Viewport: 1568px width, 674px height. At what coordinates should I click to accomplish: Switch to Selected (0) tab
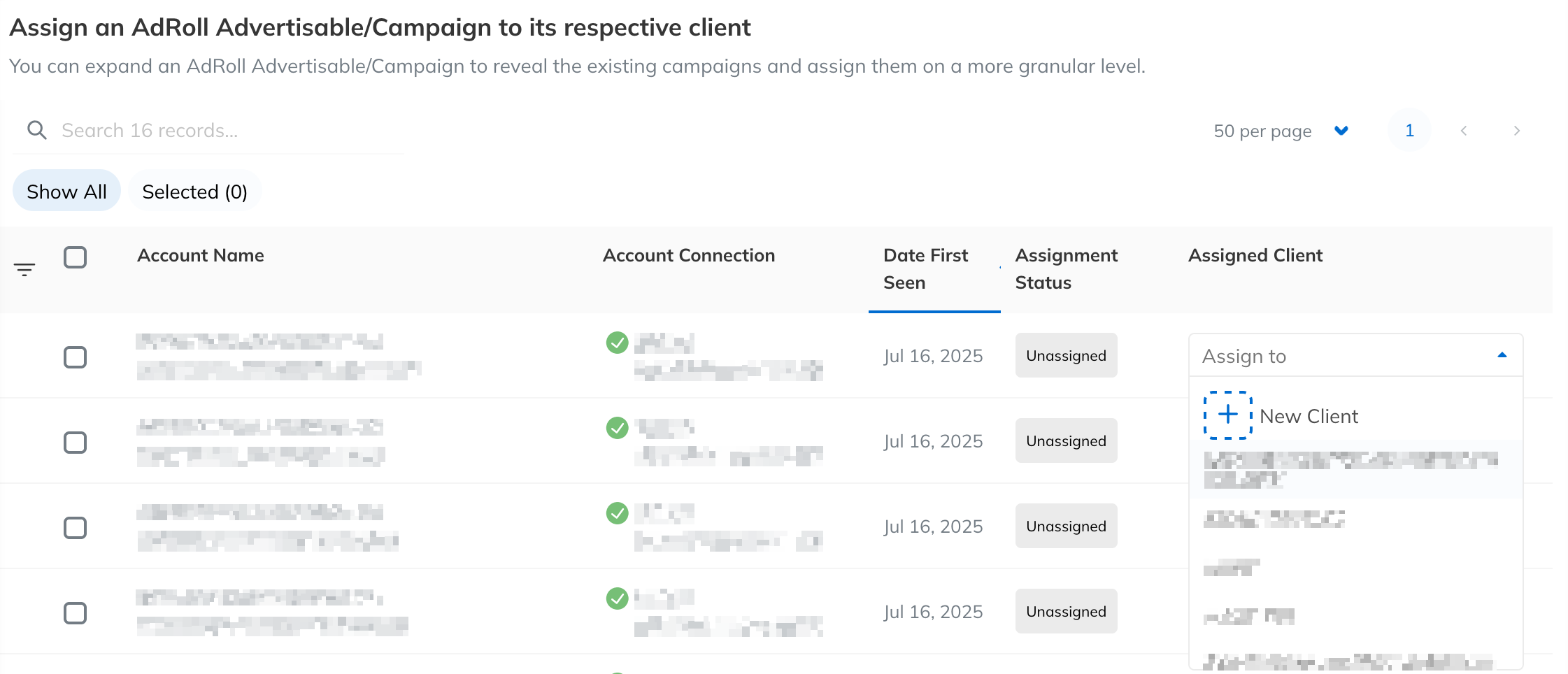[194, 191]
